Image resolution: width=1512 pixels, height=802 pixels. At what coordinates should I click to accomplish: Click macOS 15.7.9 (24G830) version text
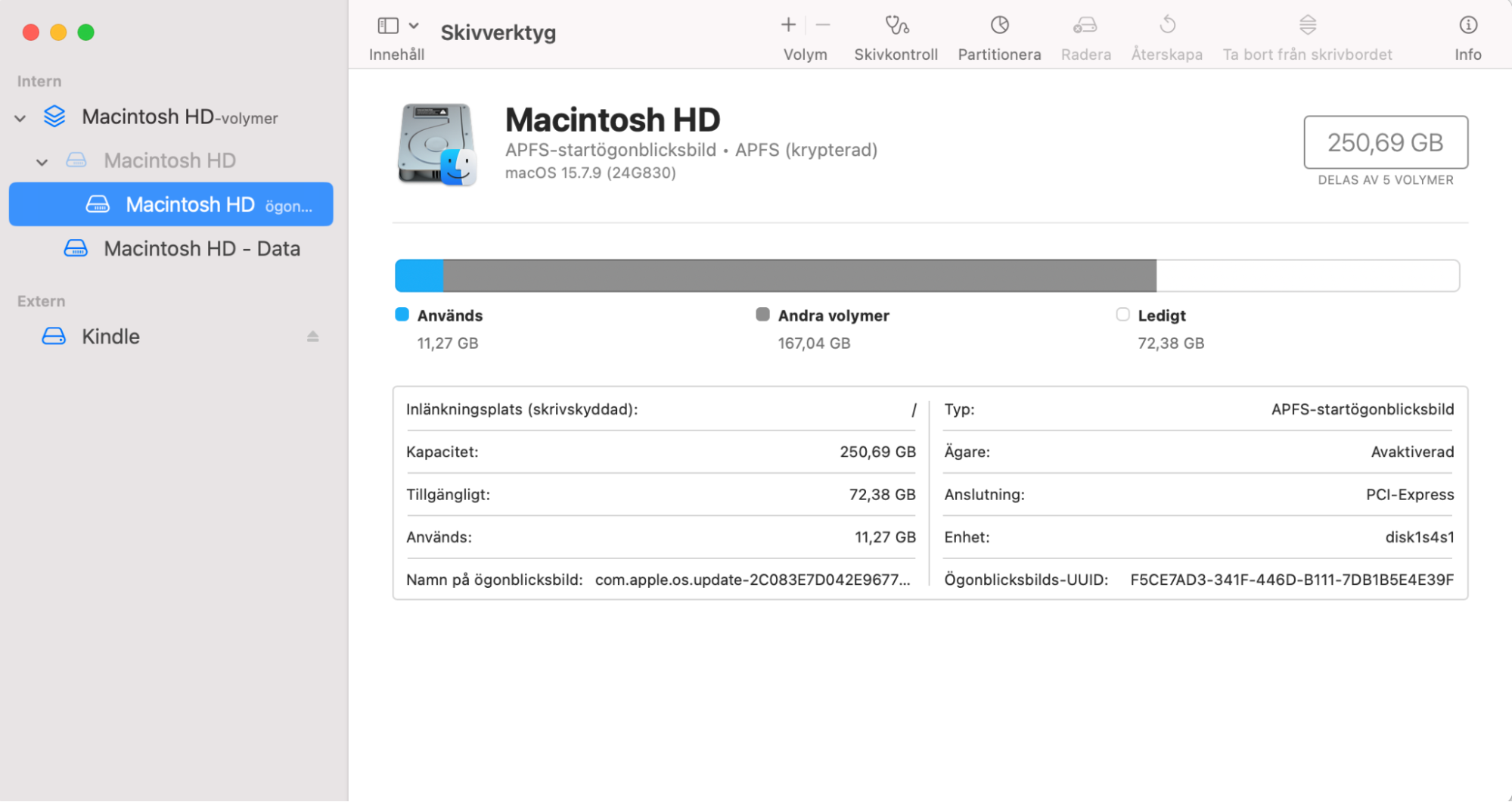[x=591, y=173]
